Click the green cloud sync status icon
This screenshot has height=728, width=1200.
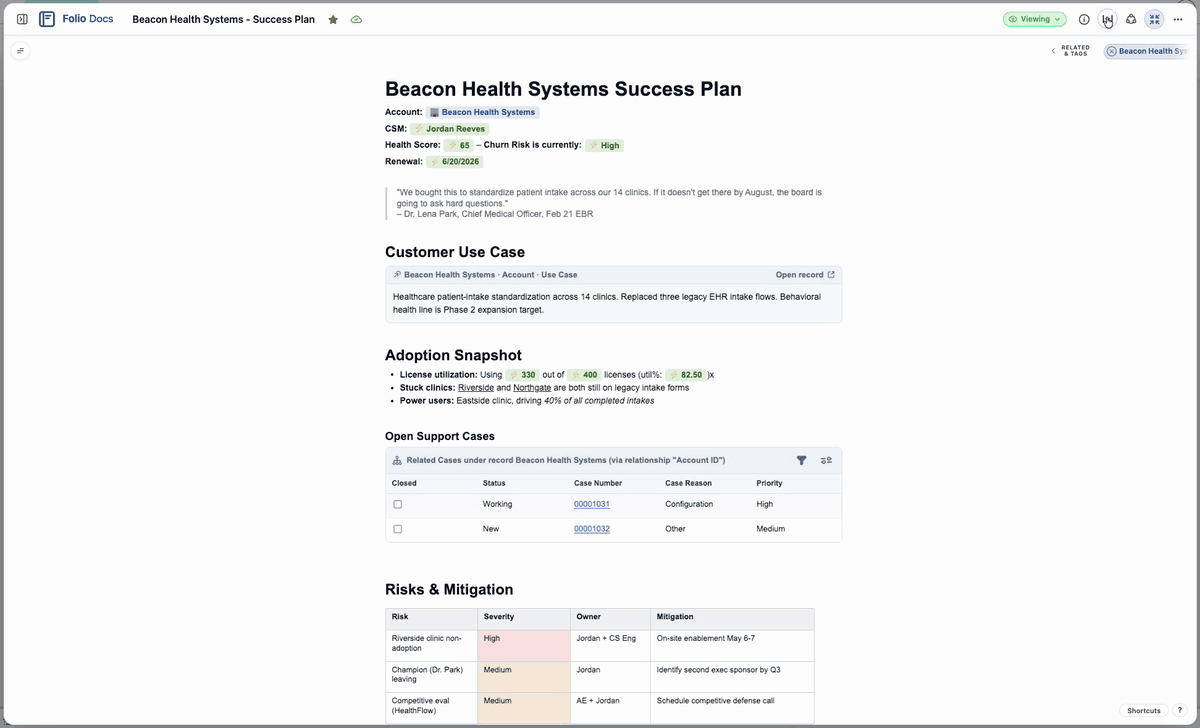coord(356,19)
